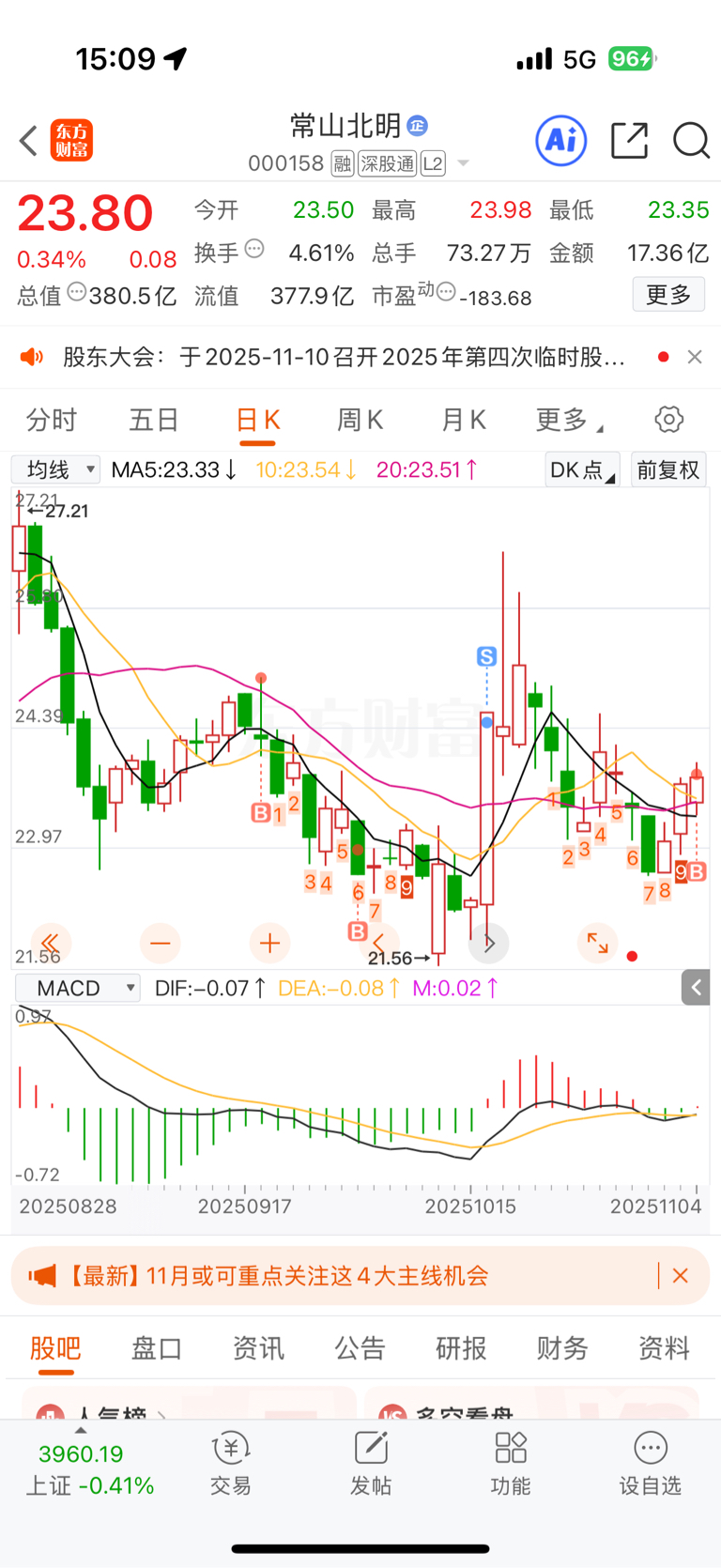Tap the chart scroll-left double arrow
Image resolution: width=721 pixels, height=1568 pixels.
pos(50,943)
